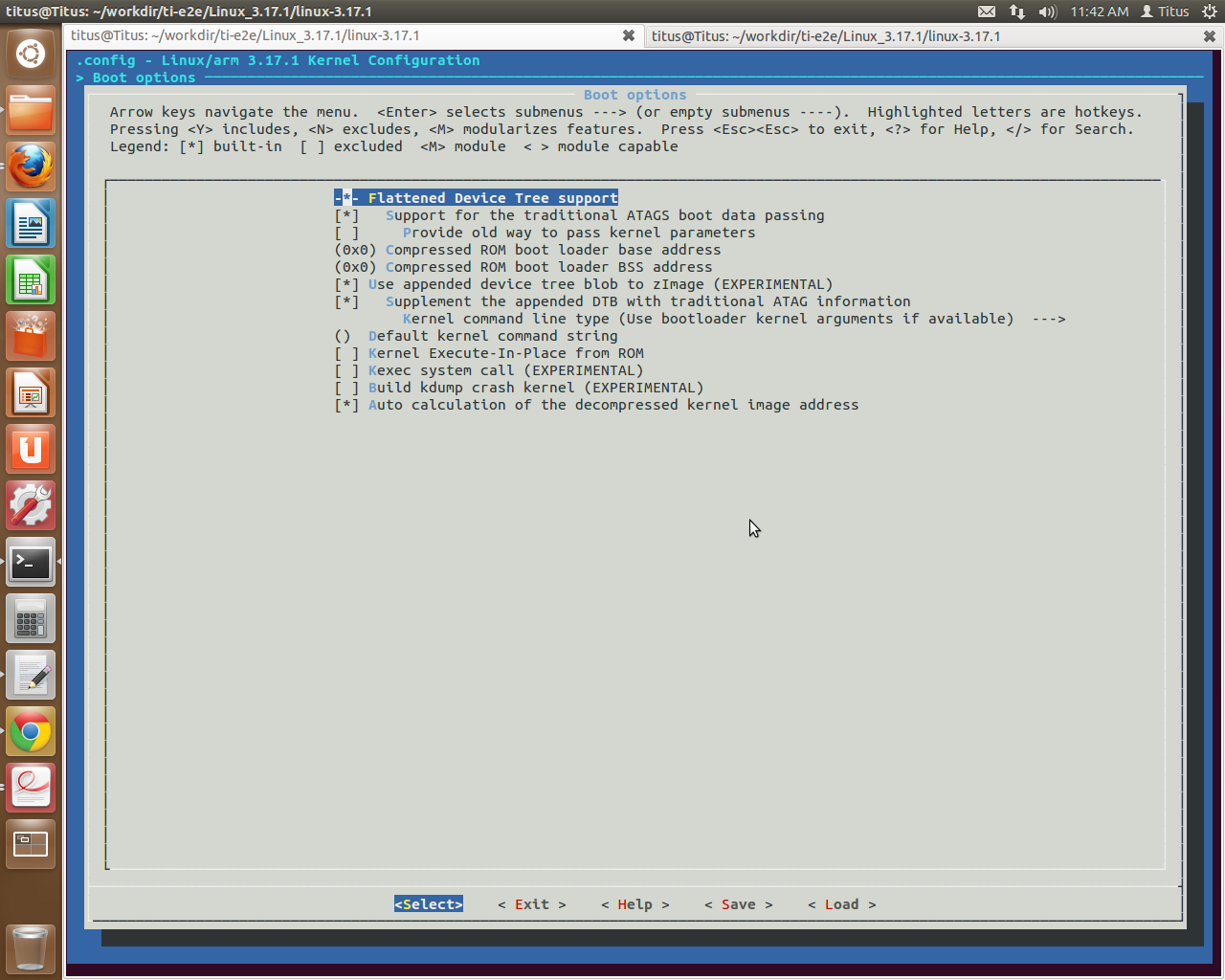
Task: Open the Calculator from launcher
Action: (31, 619)
